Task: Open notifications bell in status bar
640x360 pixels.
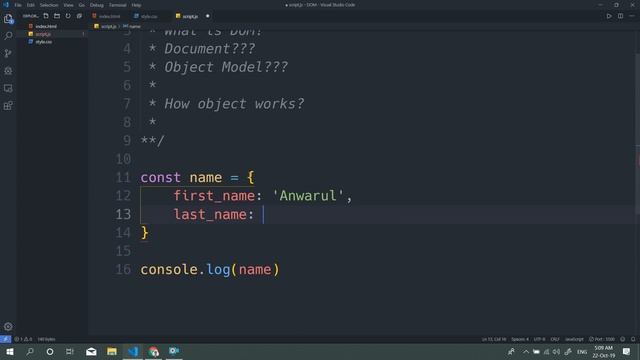Action: click(633, 339)
